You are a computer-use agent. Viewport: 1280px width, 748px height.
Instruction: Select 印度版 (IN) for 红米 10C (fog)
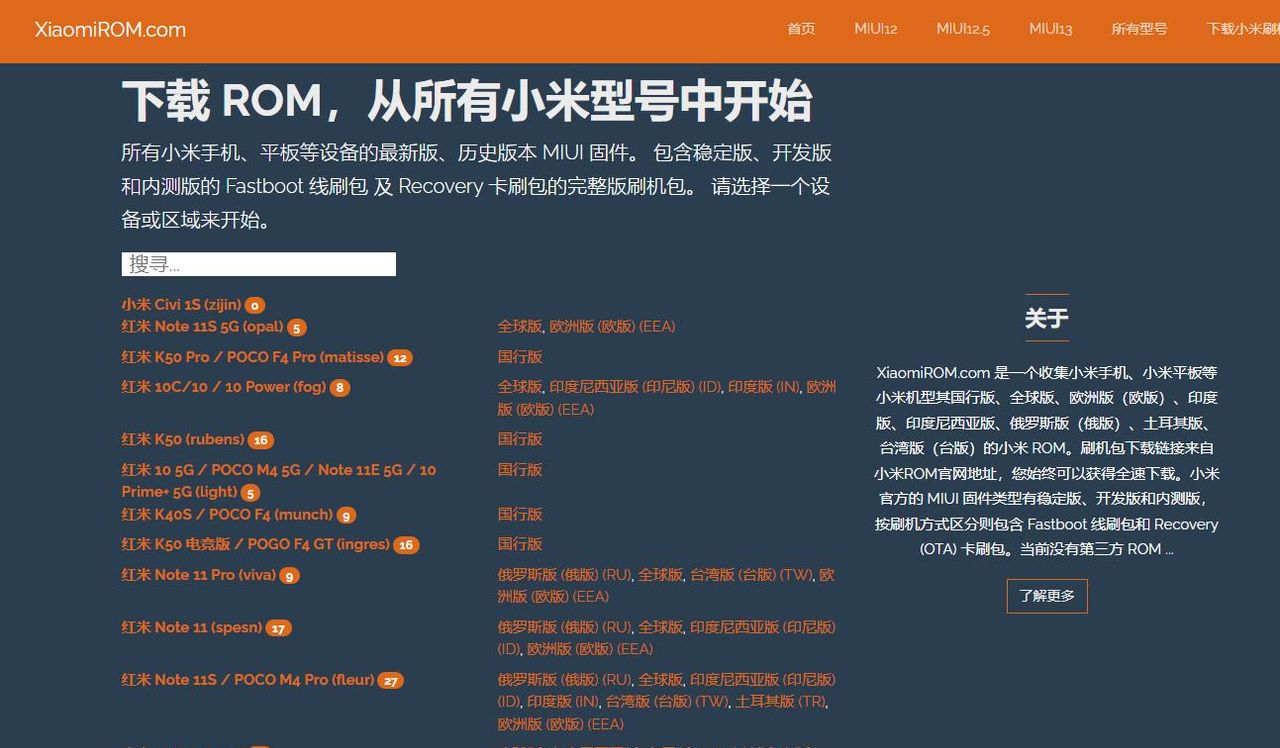(764, 387)
